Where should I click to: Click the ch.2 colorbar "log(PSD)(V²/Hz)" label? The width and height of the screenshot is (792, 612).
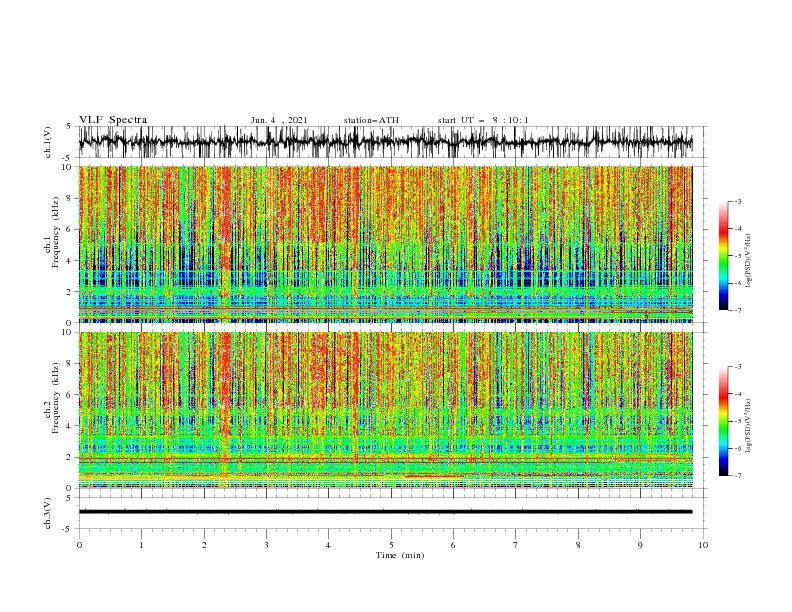749,425
